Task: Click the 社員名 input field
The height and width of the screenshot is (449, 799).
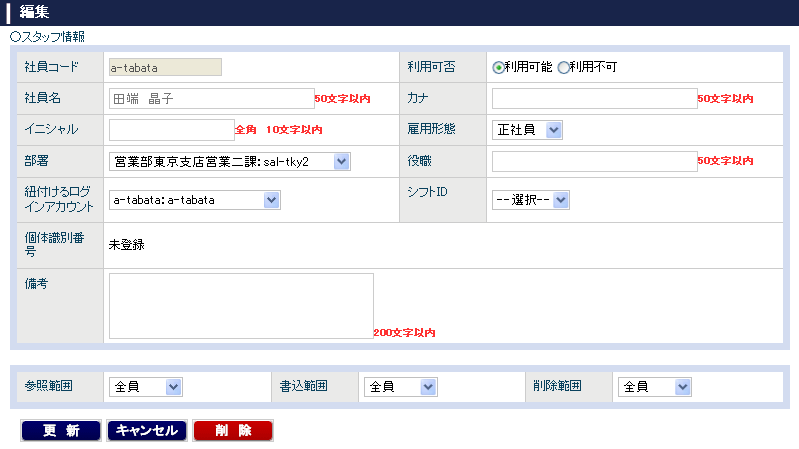Action: [211, 98]
